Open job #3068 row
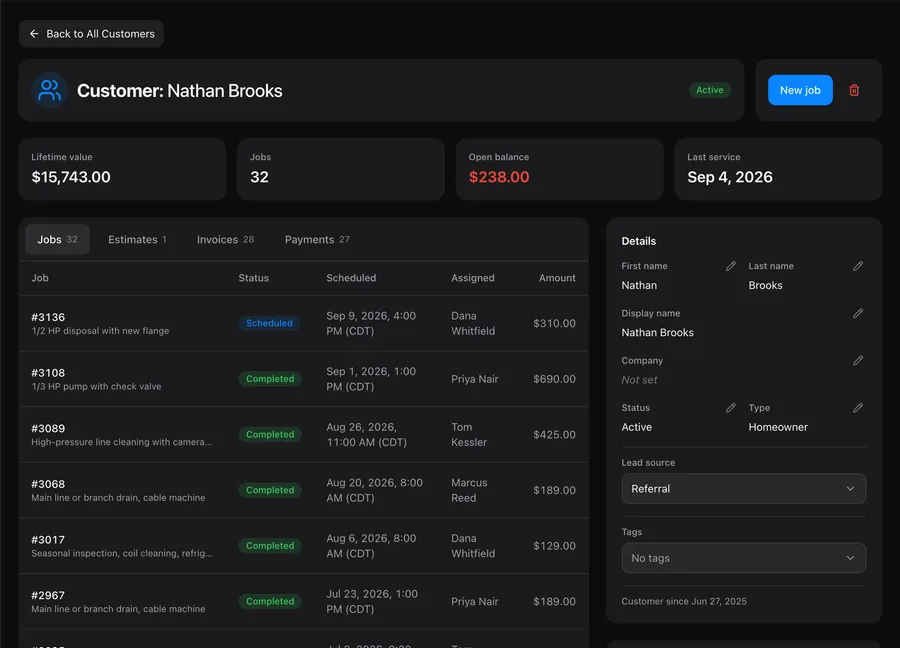This screenshot has width=900, height=648. coord(304,490)
